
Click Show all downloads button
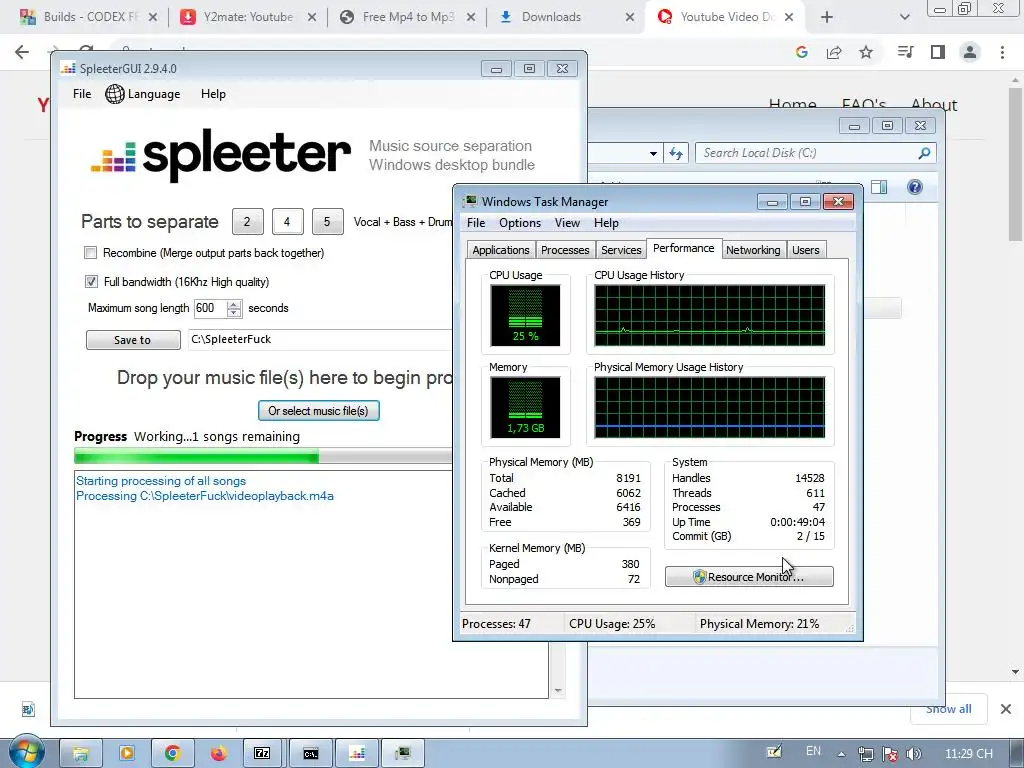click(x=948, y=709)
